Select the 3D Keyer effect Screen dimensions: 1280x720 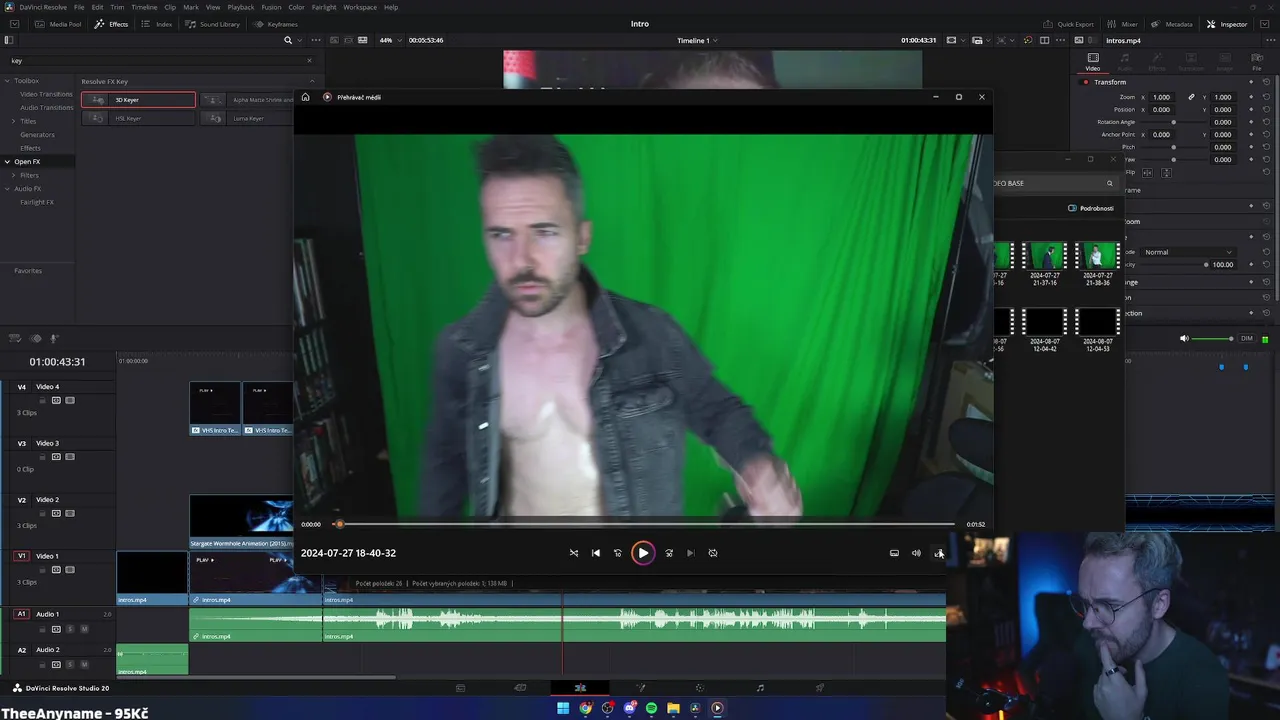coord(138,100)
